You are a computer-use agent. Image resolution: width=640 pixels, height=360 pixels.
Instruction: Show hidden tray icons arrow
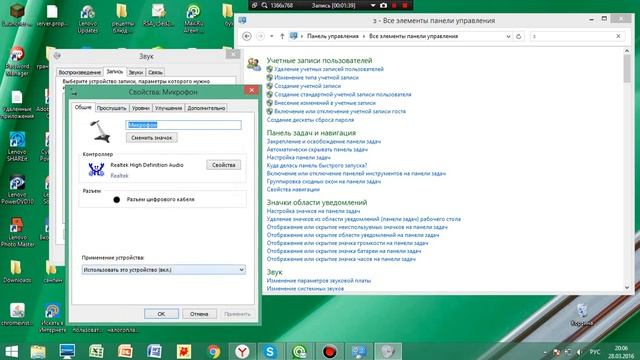pos(545,352)
